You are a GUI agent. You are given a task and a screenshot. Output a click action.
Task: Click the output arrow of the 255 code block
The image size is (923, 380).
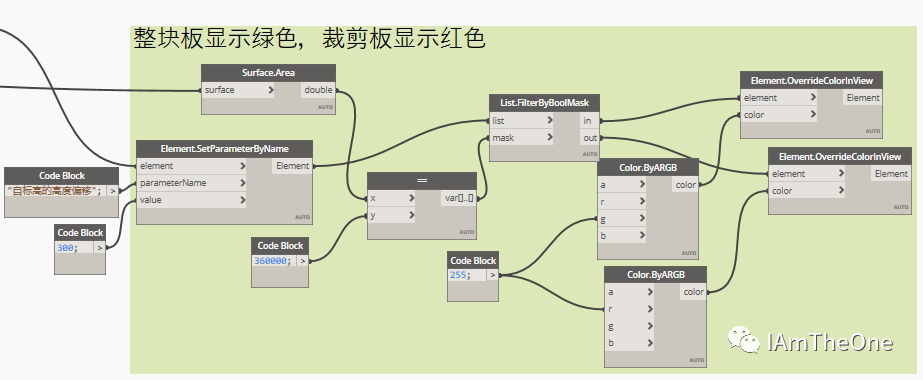493,275
